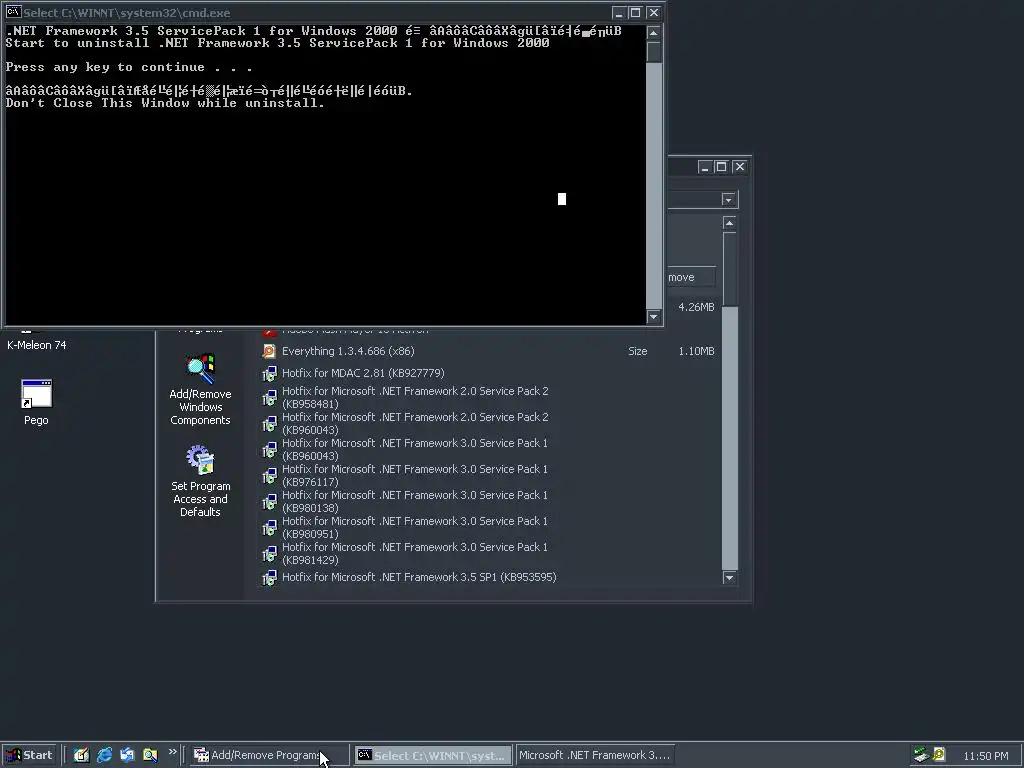
Task: Close the Add/Remove Programs window
Action: 740,167
